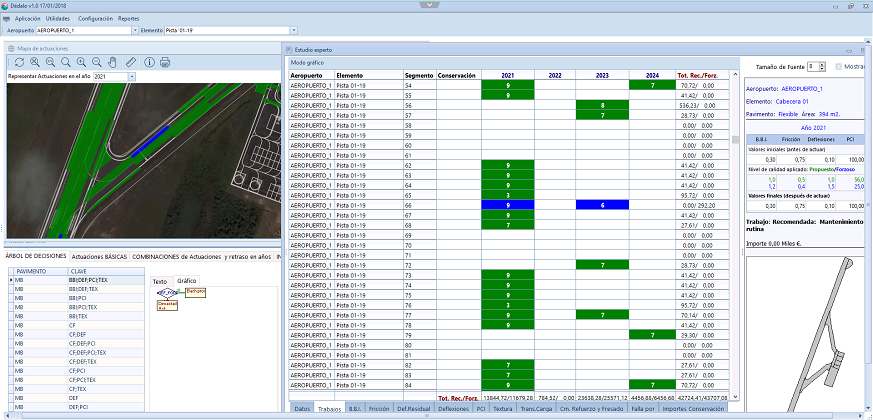
Task: Click the blue 2021 cell of segment 66
Action: pos(508,204)
